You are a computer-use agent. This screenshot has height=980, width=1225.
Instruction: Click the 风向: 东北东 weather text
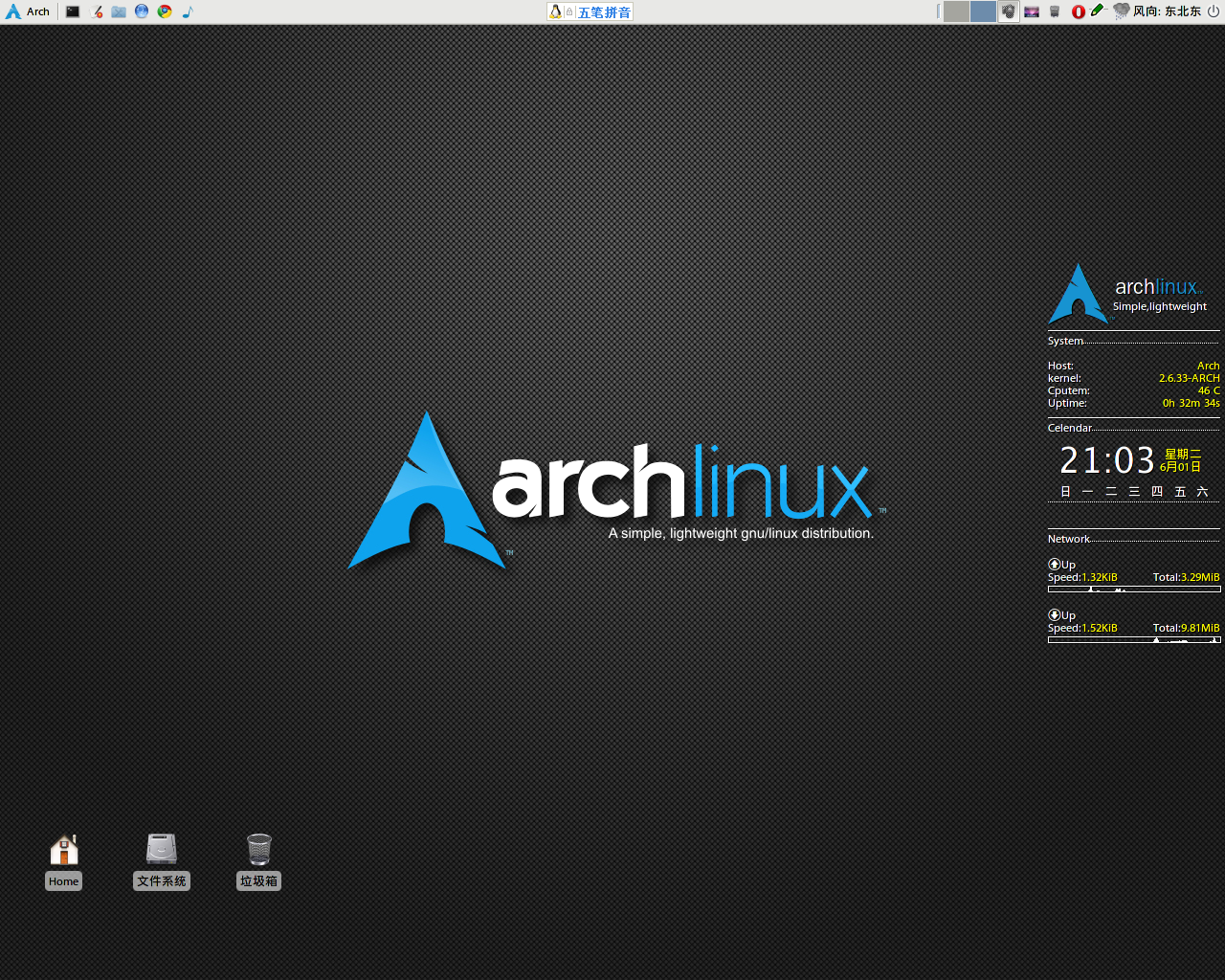tap(1167, 11)
